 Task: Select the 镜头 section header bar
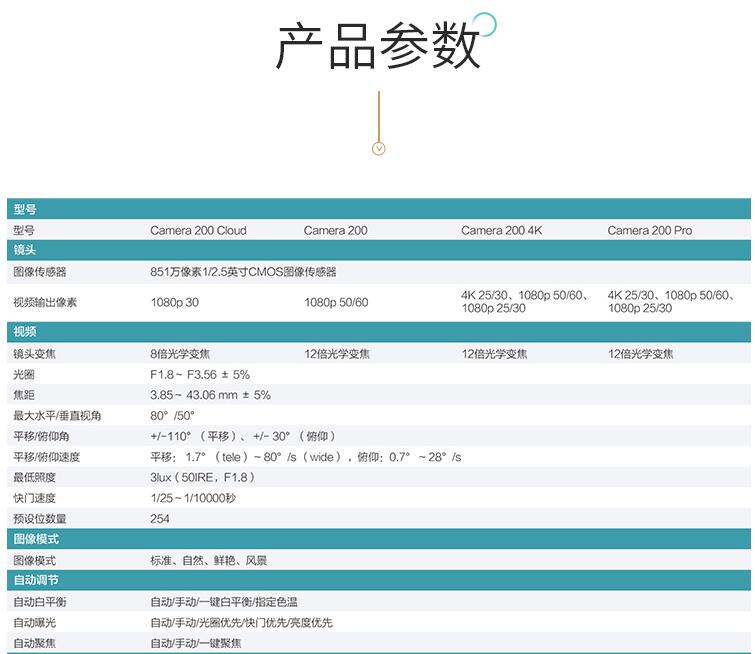pos(378,250)
